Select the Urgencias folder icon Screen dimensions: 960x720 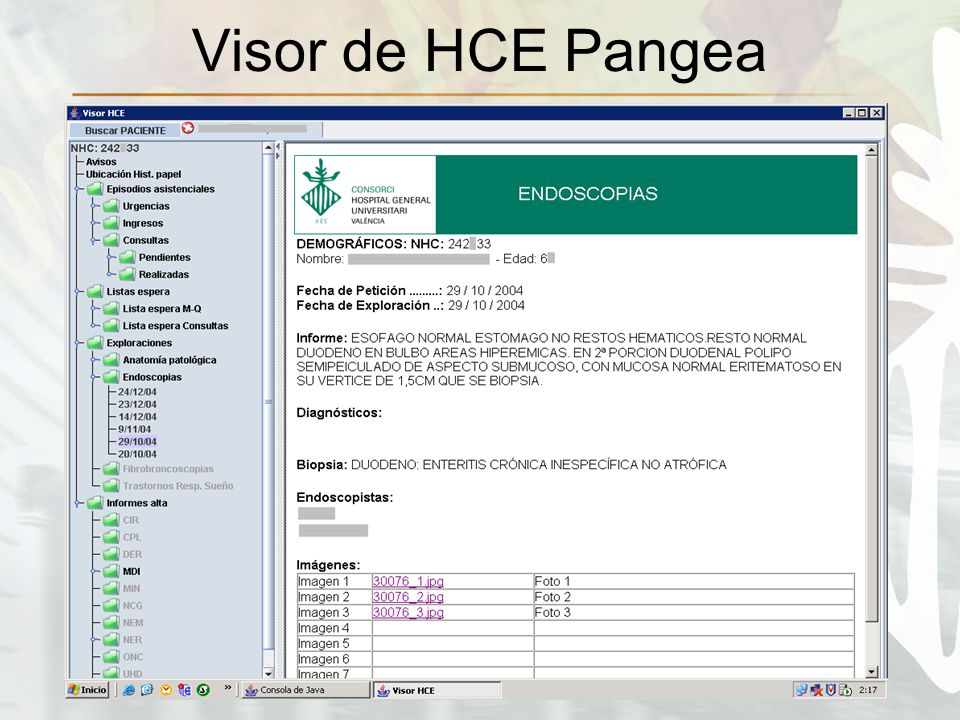pos(111,206)
